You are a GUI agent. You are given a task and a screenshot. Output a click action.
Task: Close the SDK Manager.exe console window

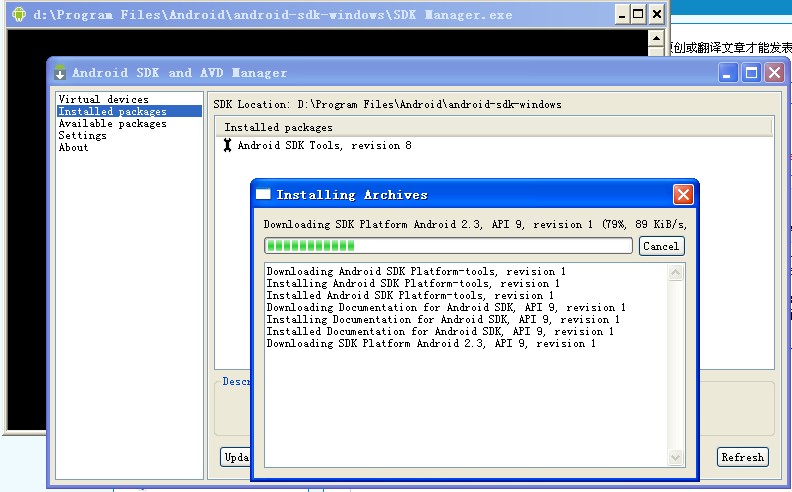tap(656, 14)
